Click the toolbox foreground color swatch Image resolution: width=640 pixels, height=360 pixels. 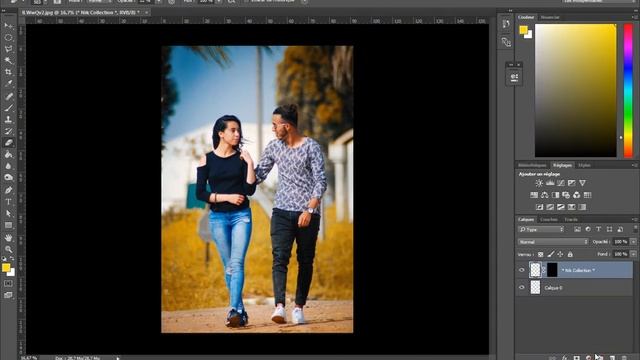(x=6, y=268)
